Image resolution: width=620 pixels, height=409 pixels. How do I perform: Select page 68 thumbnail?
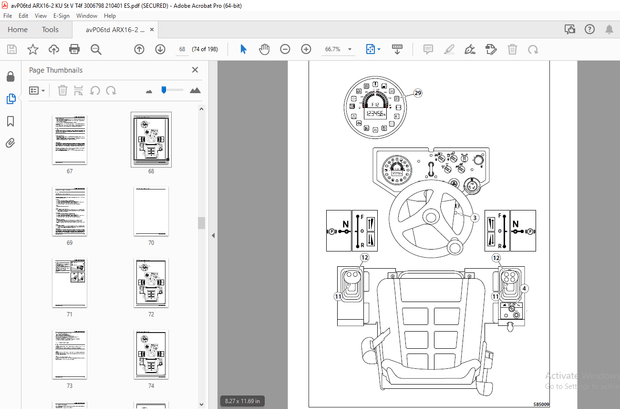(x=151, y=140)
